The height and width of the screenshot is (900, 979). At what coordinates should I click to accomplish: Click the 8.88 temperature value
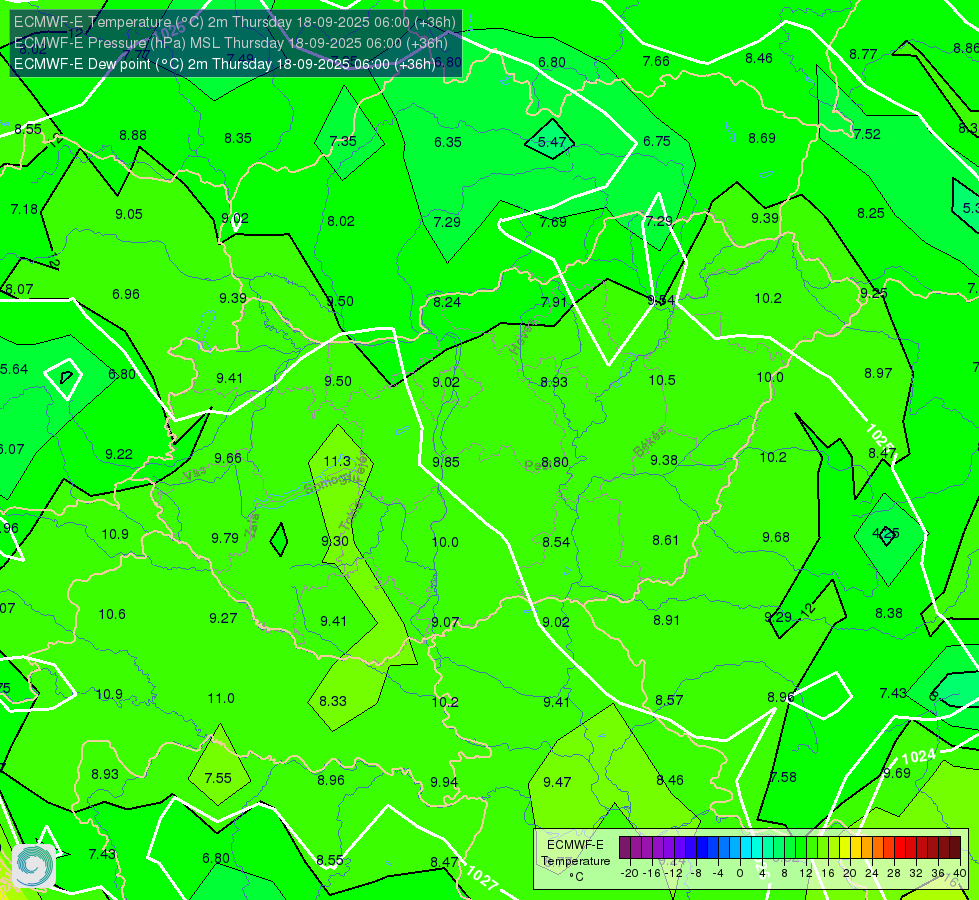pyautogui.click(x=133, y=135)
